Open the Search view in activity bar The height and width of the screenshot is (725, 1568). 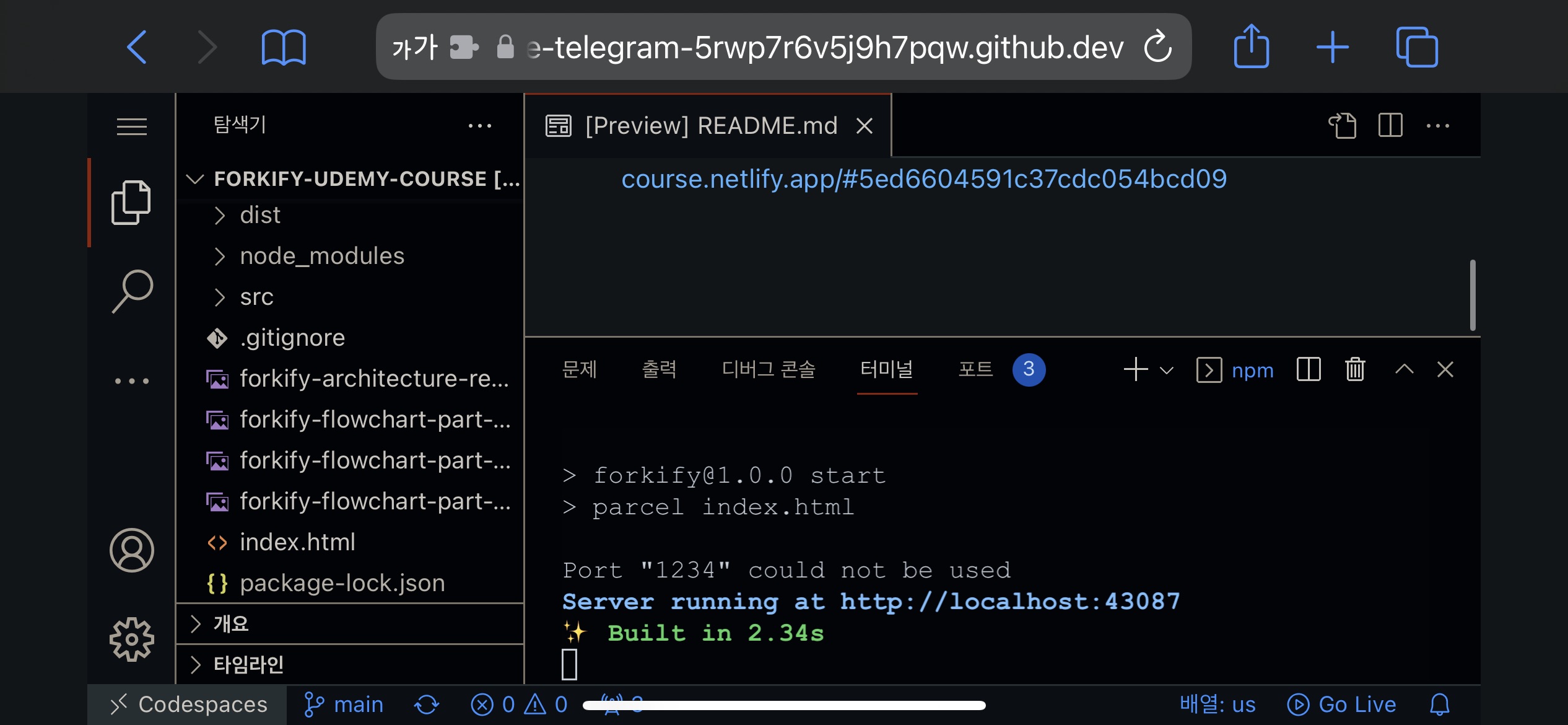click(x=132, y=291)
